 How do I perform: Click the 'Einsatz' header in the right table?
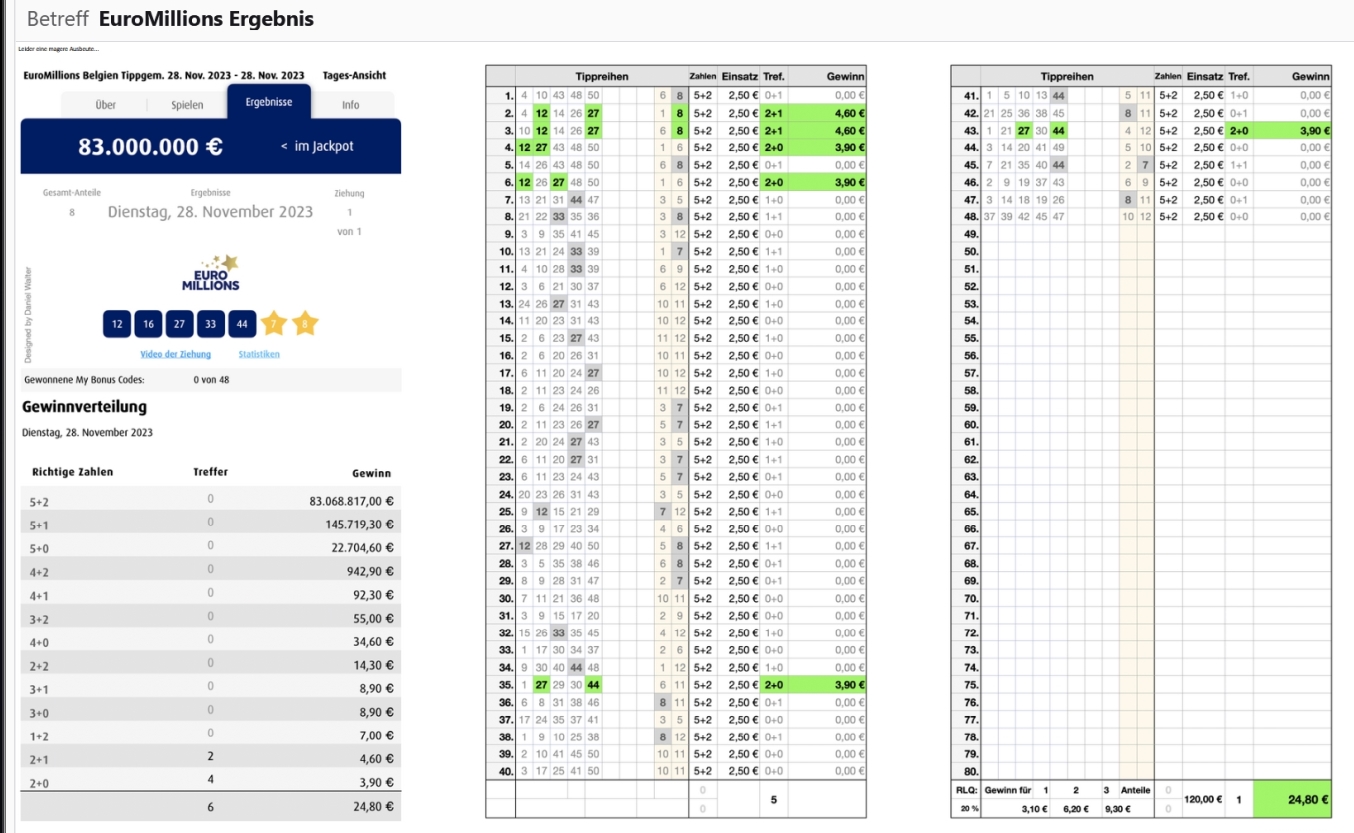click(1205, 76)
